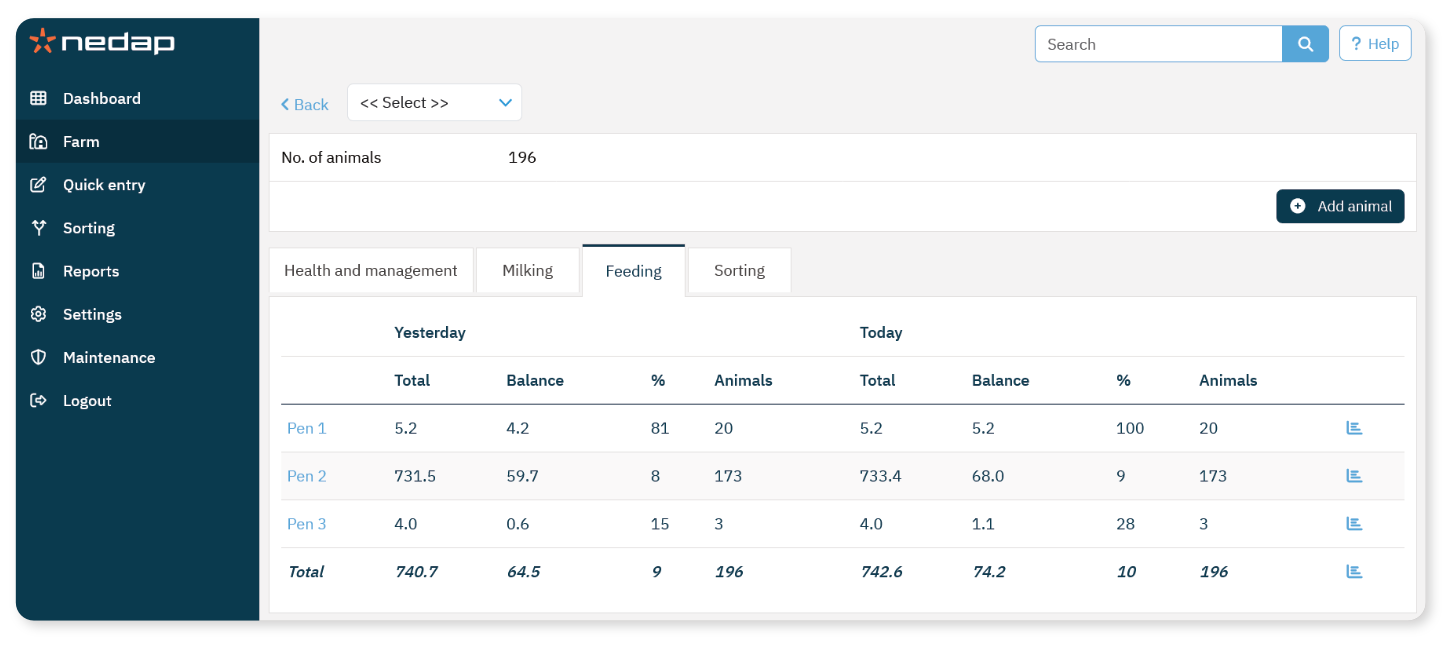1442x648 pixels.
Task: Open the Pen 2 link
Action: point(307,476)
